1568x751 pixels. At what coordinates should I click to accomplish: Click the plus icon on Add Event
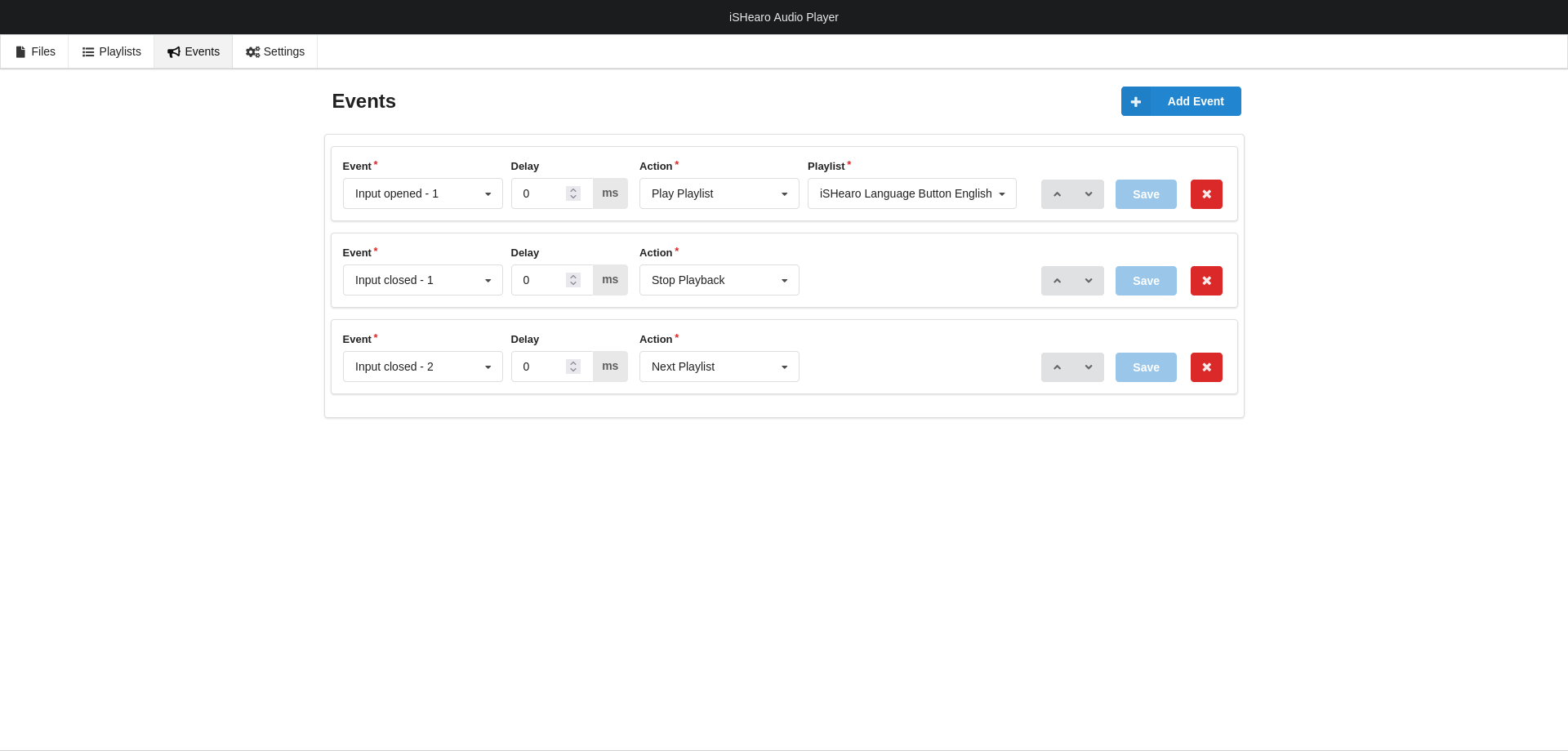[x=1135, y=102]
